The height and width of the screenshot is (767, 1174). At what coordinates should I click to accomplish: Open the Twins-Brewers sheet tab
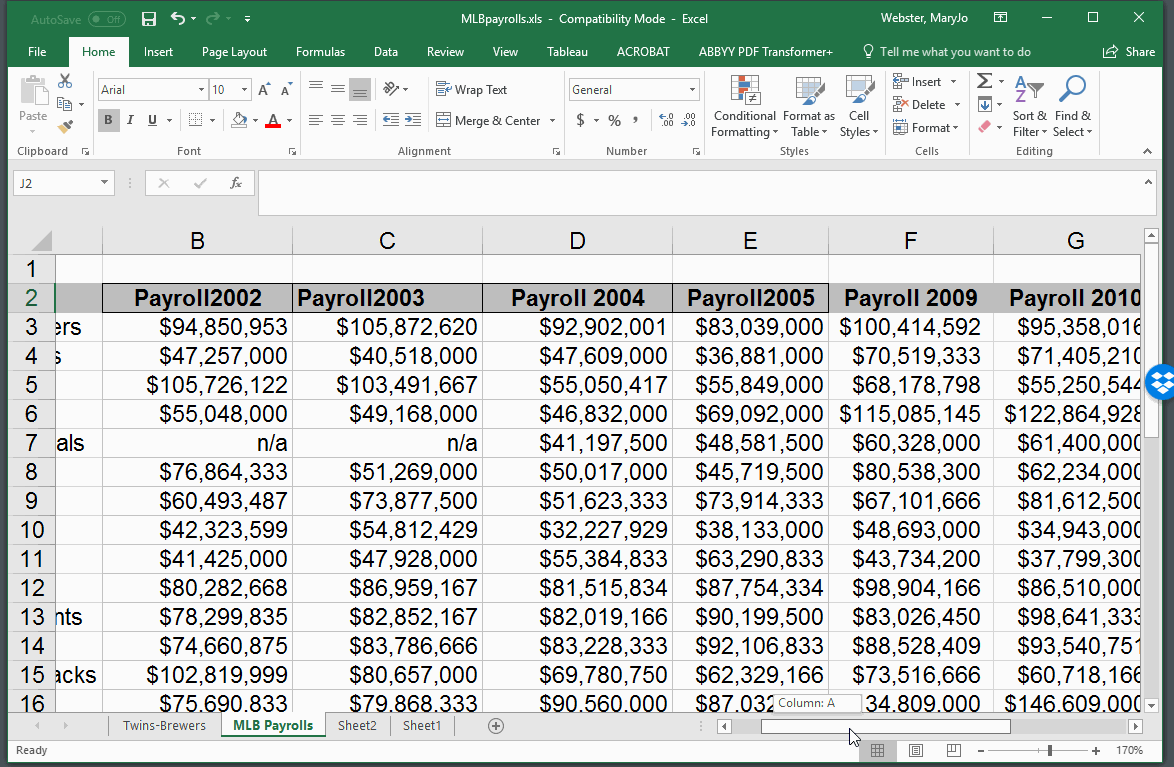(x=164, y=725)
